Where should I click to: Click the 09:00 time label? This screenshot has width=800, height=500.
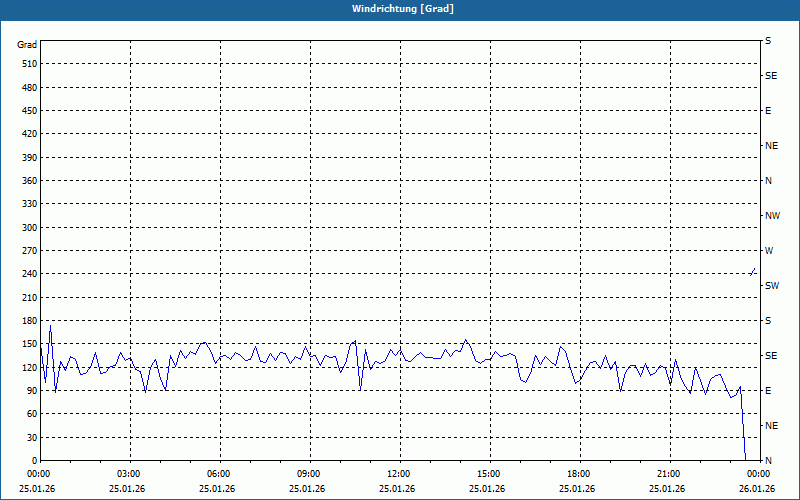click(x=310, y=474)
